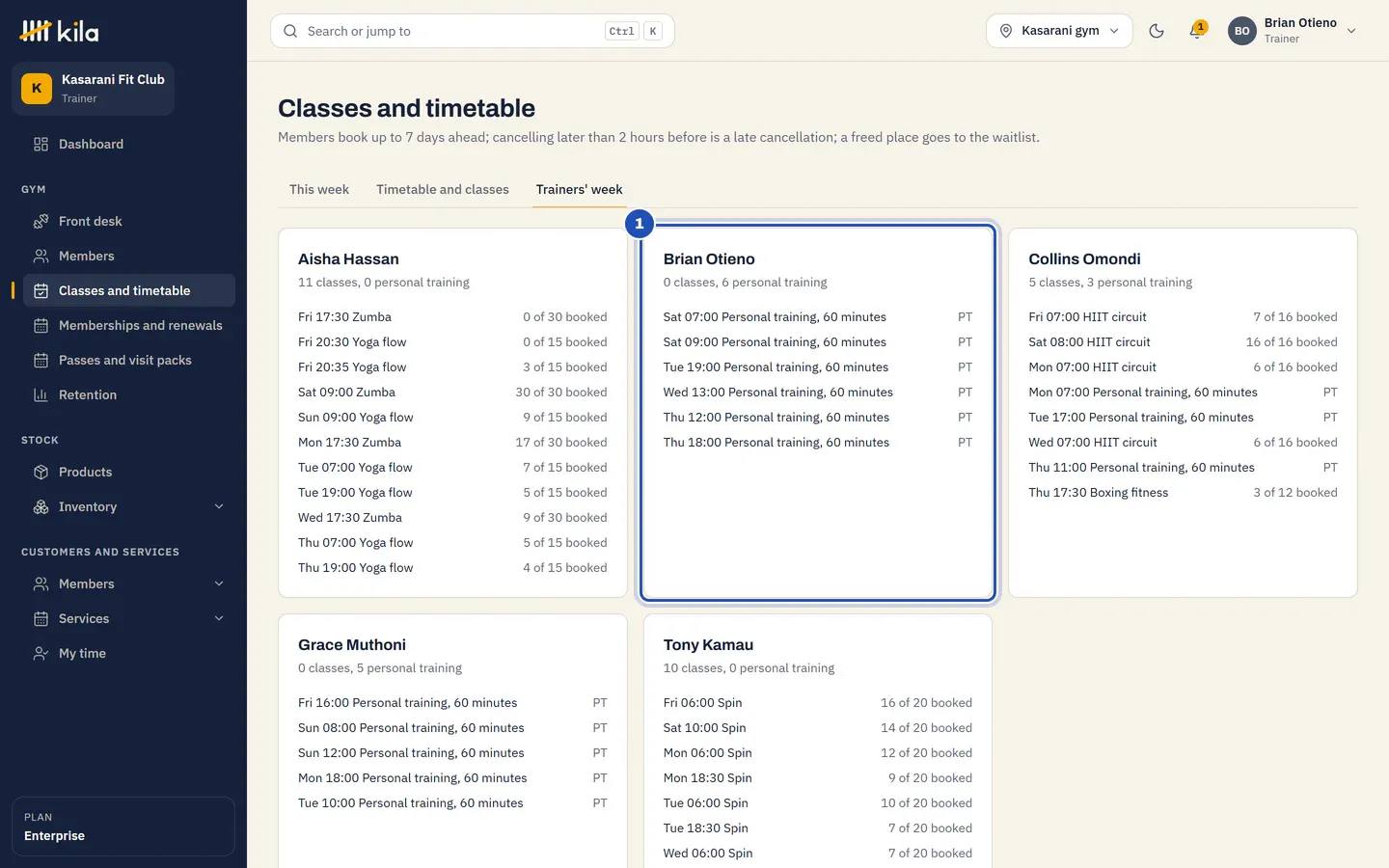This screenshot has height=868, width=1389.
Task: Click Brian's Wed 13:00 Personal training row
Action: tap(818, 392)
